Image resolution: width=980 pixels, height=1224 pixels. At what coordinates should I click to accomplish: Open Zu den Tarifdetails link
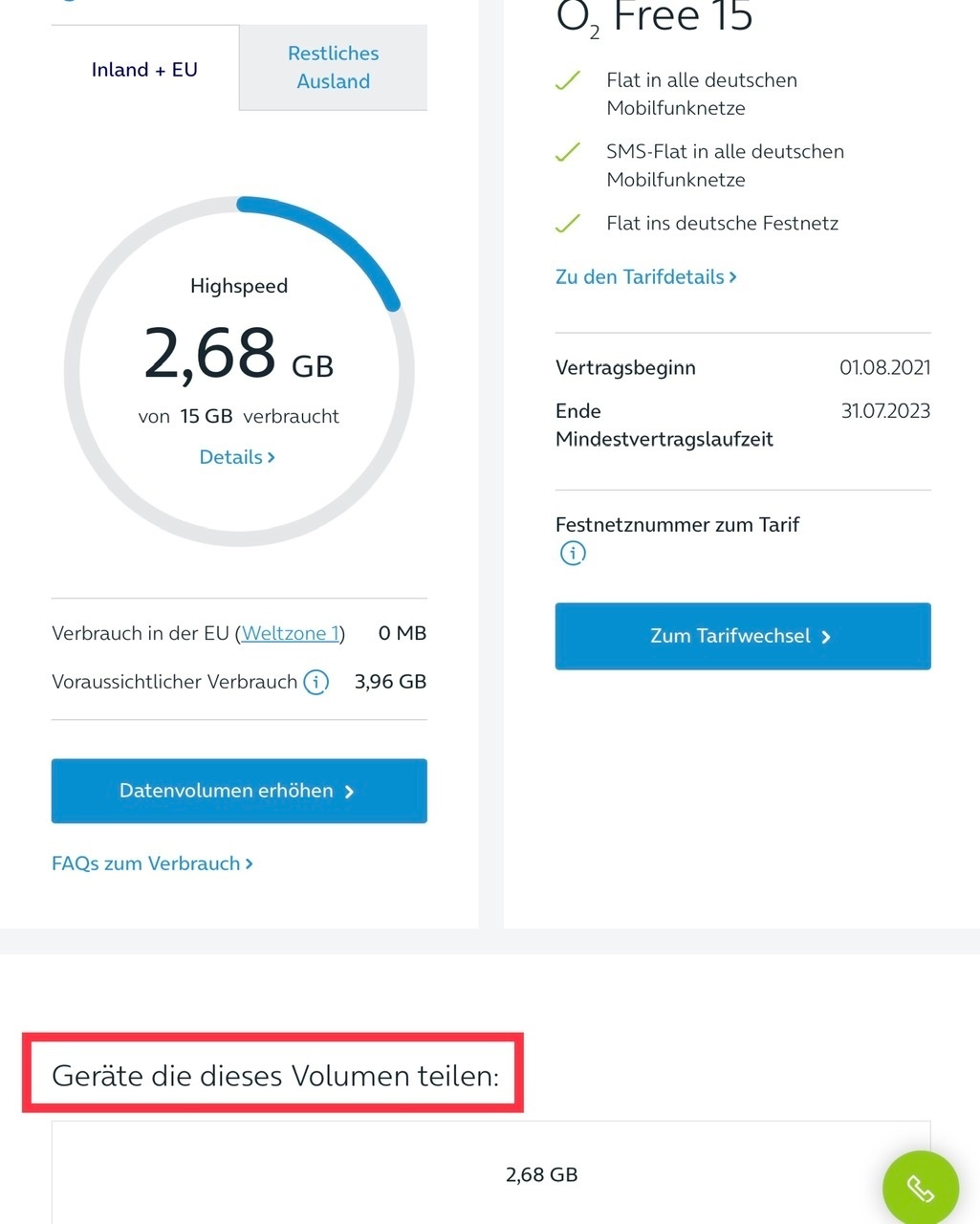pyautogui.click(x=646, y=276)
